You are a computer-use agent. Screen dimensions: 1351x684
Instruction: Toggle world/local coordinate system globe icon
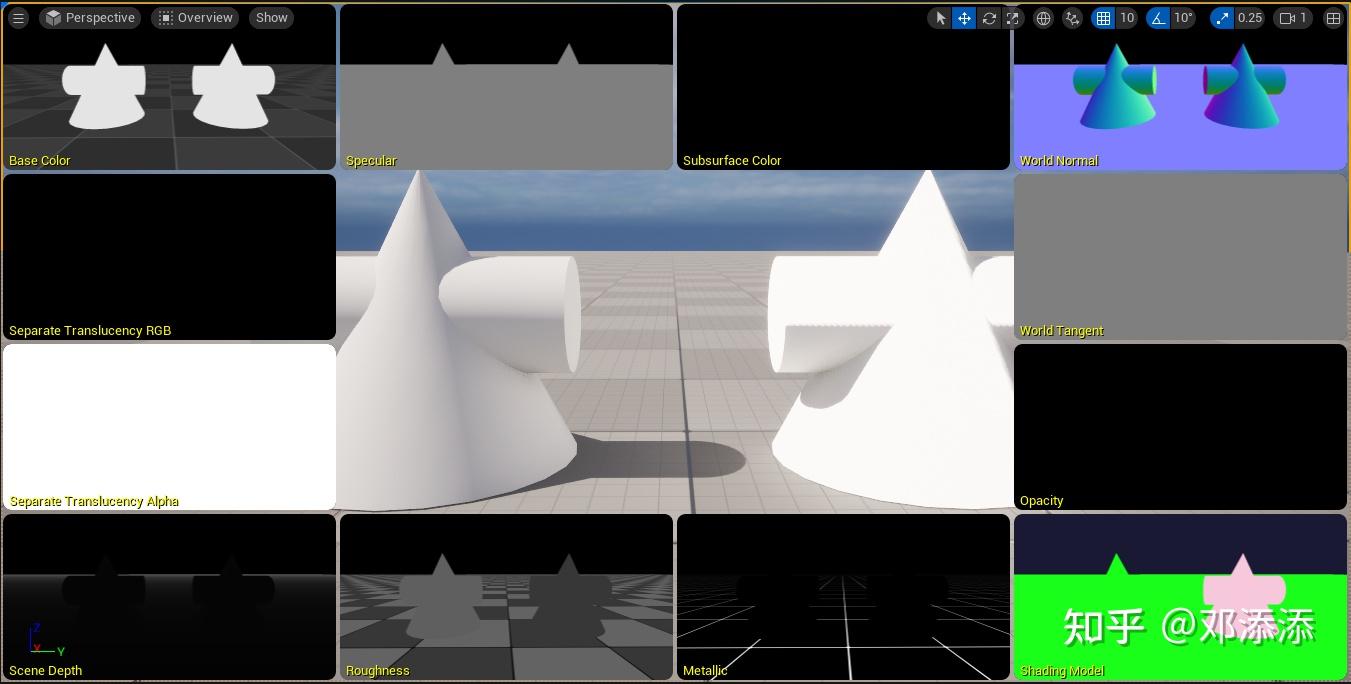[x=1044, y=17]
